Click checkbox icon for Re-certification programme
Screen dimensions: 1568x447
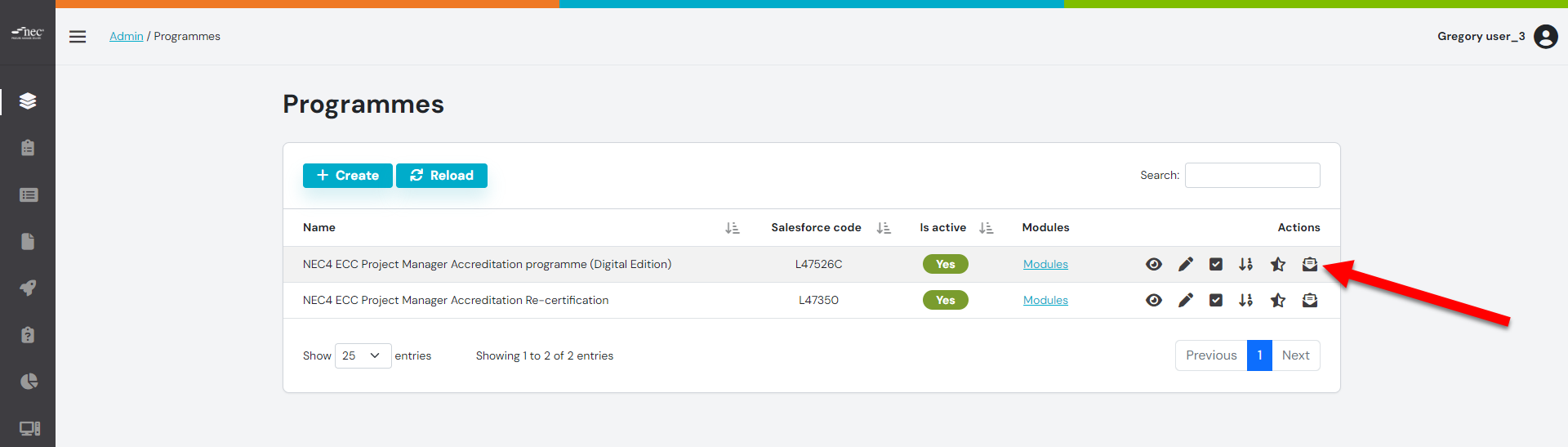(1216, 300)
